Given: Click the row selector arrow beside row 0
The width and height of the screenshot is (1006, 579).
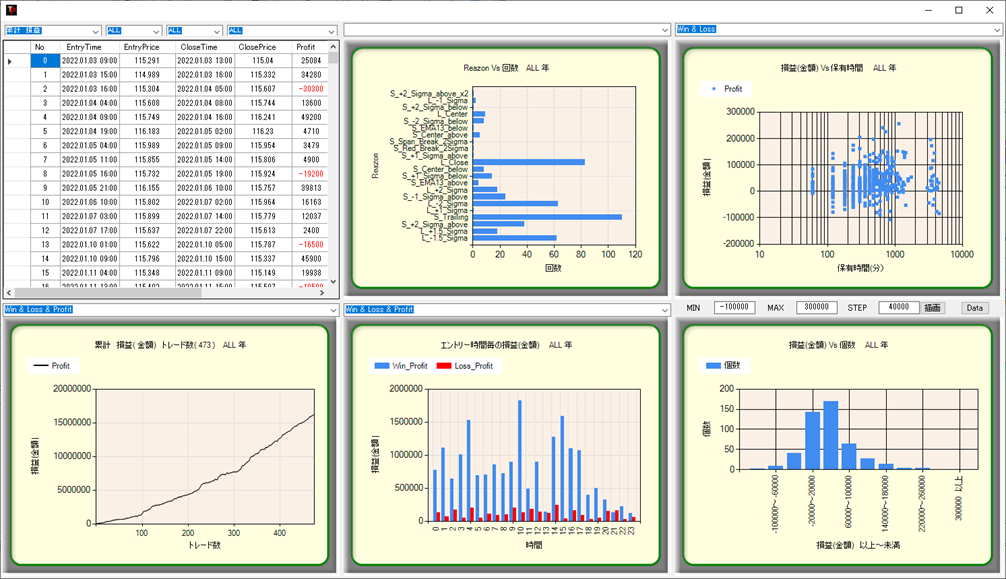Looking at the screenshot, I should pos(11,62).
